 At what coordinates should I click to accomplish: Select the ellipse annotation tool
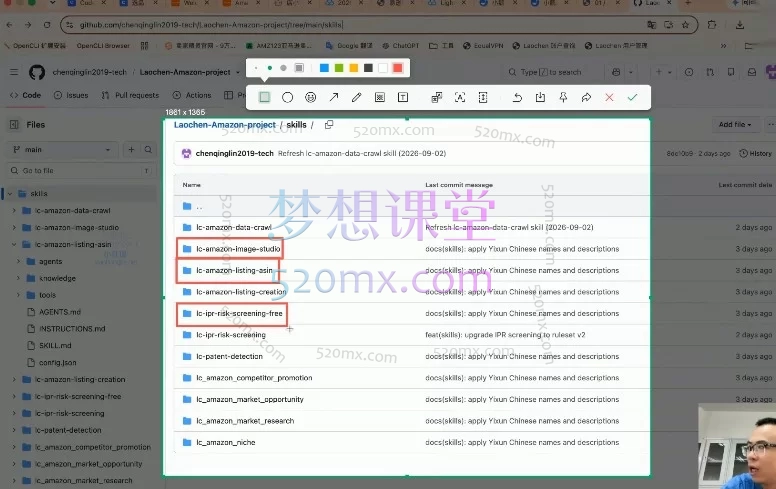pyautogui.click(x=287, y=98)
